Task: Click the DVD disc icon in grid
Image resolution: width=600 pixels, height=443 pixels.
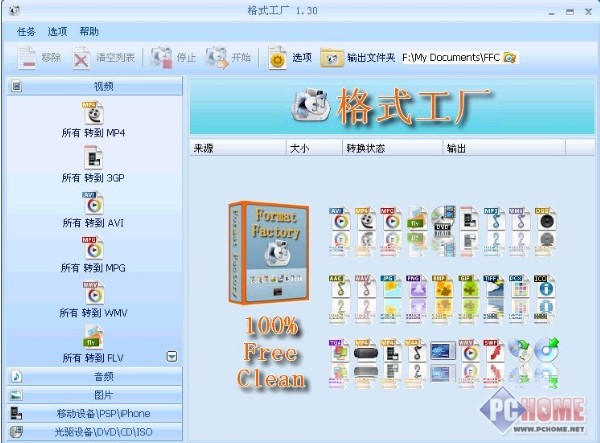Action: click(443, 218)
